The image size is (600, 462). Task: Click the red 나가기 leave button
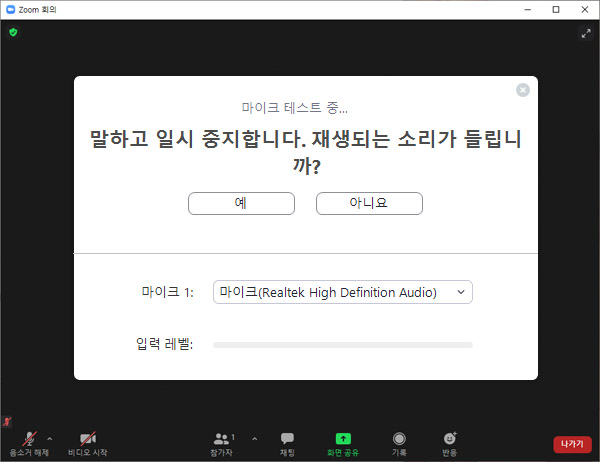tap(572, 443)
